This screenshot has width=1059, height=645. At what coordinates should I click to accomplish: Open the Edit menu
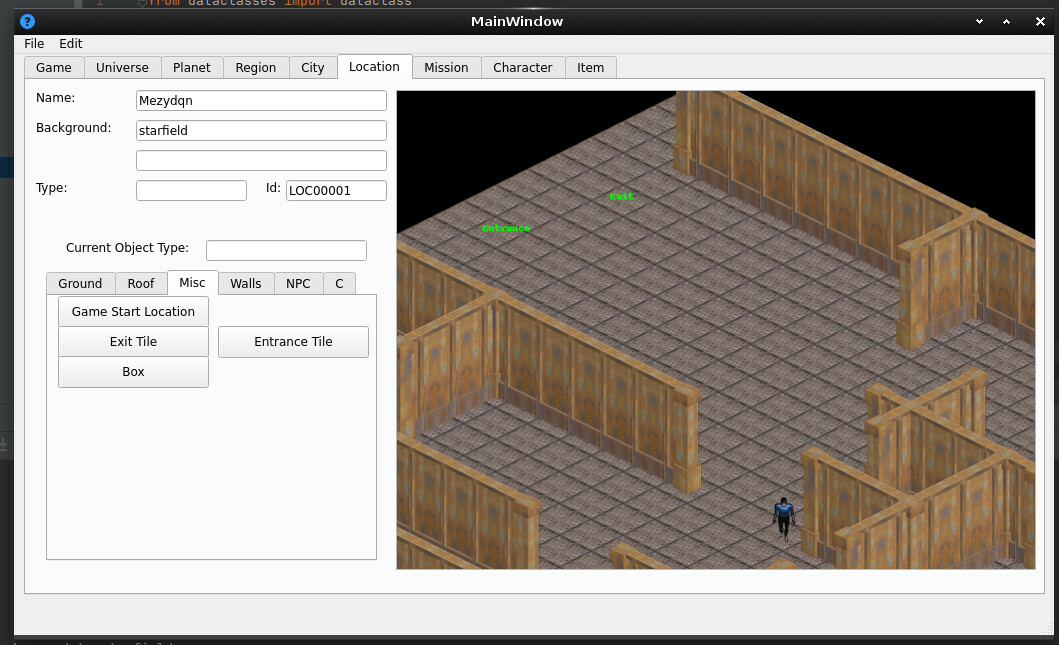coord(70,43)
